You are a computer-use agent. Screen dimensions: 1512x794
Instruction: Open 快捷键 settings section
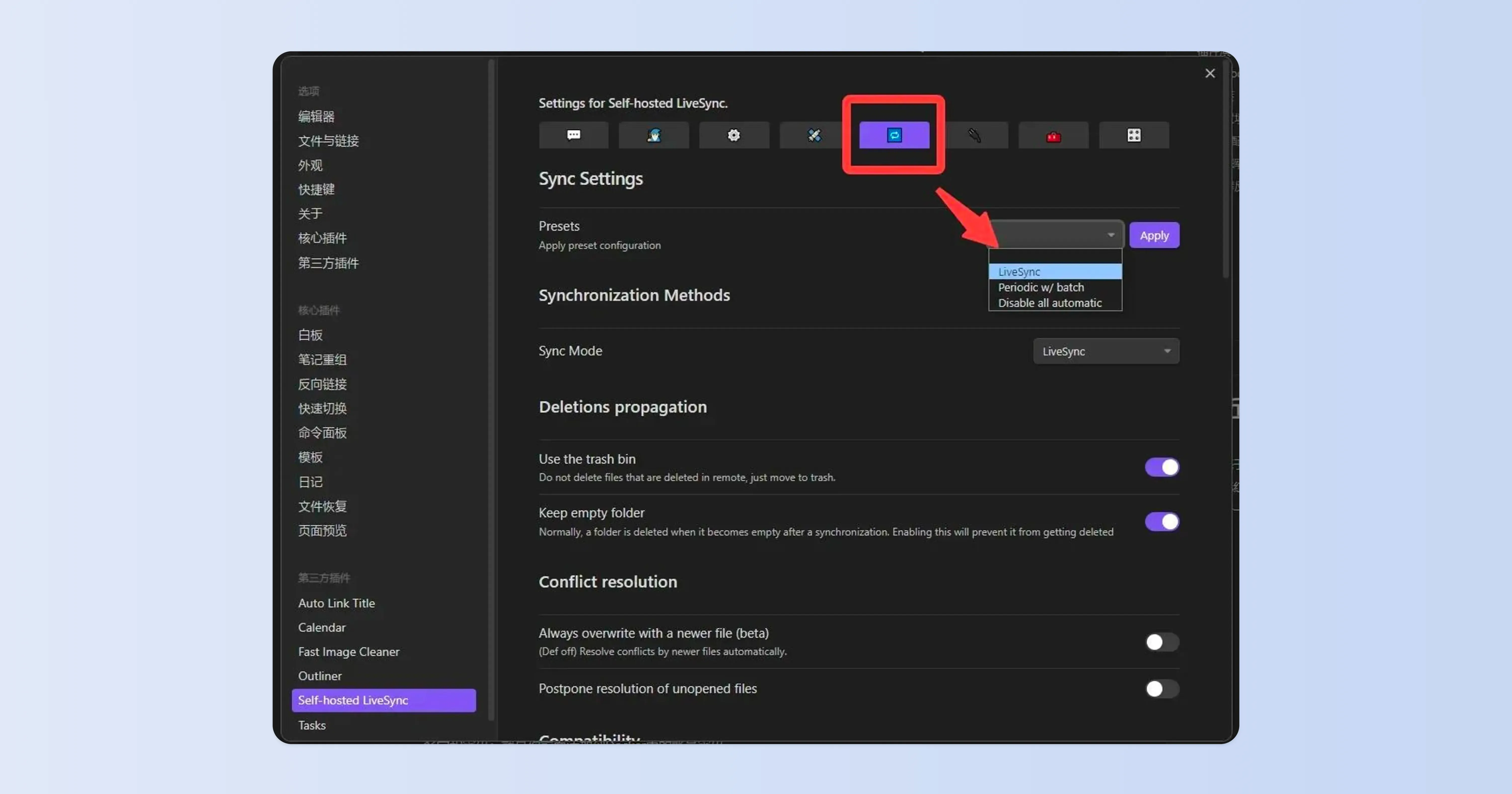(x=316, y=190)
